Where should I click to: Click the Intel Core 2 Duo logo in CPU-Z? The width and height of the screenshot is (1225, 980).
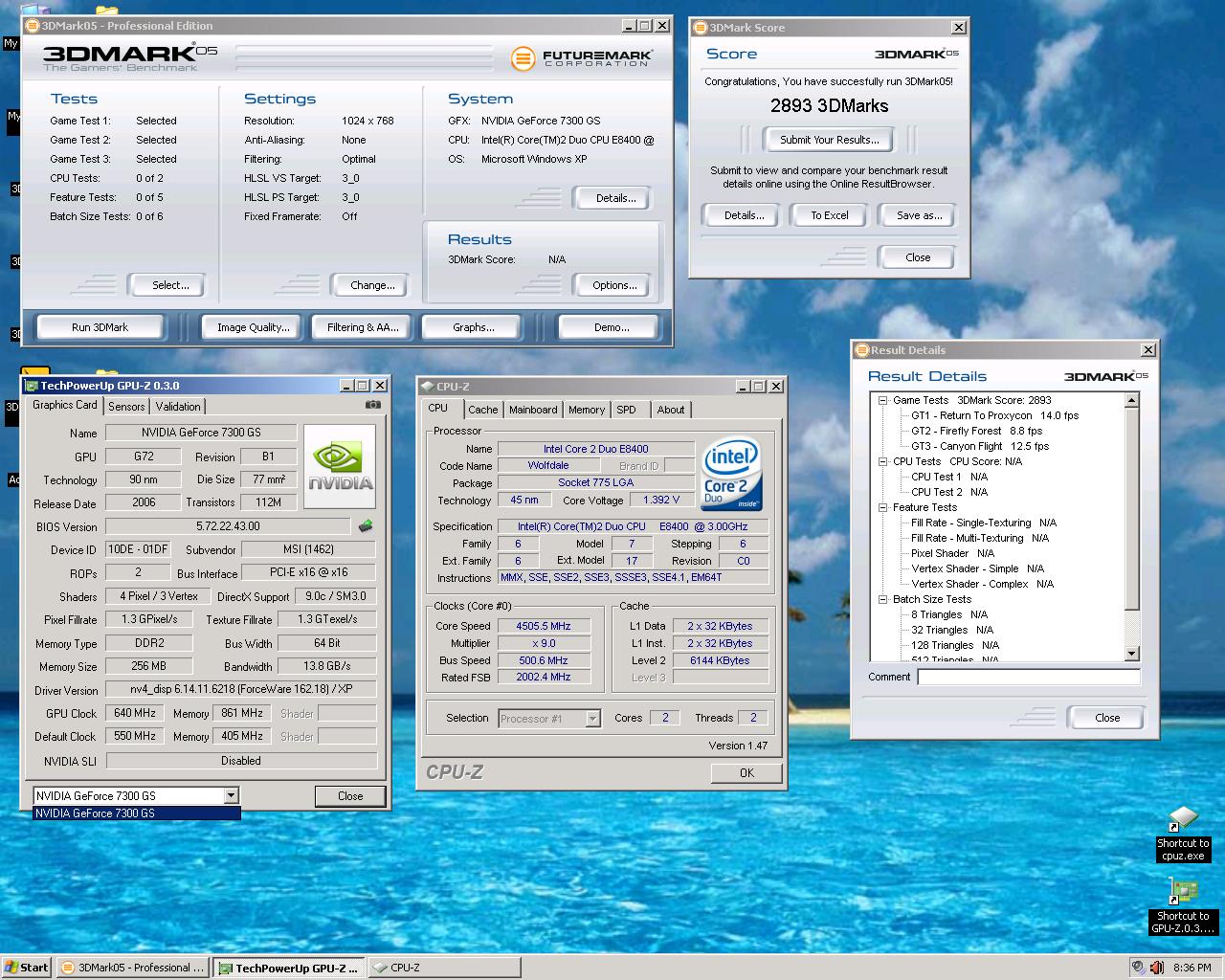tap(732, 474)
